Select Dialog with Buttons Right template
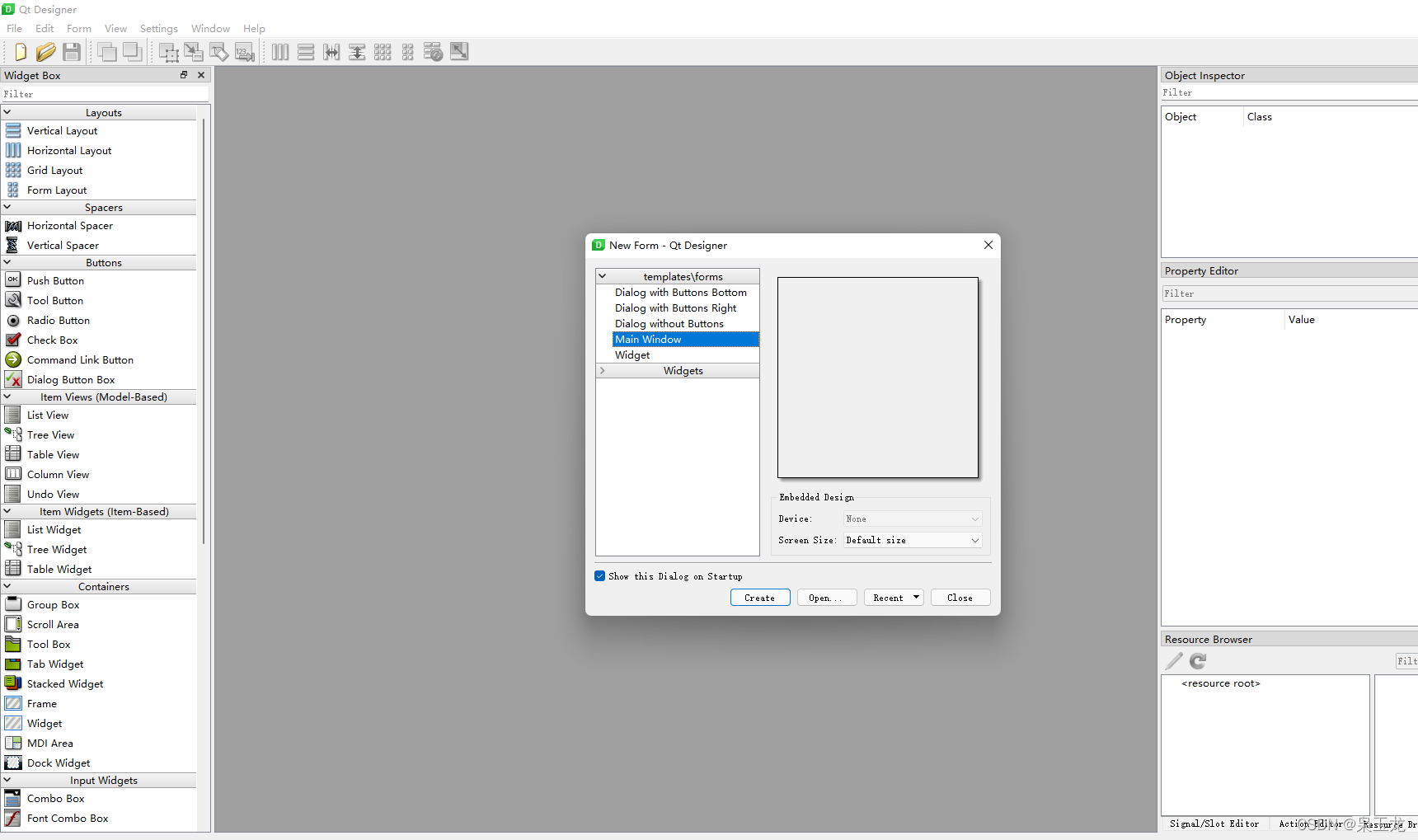This screenshot has height=840, width=1418. point(675,308)
